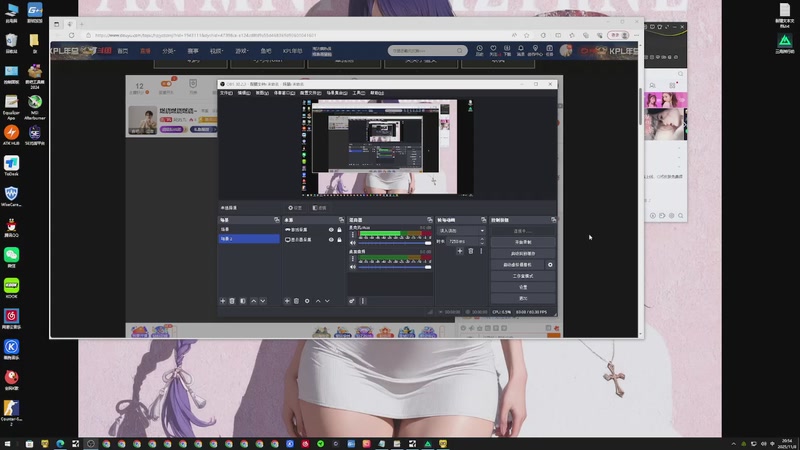Open 设置 (Settings) in OBS Controls
This screenshot has height=450, width=800.
[x=523, y=287]
